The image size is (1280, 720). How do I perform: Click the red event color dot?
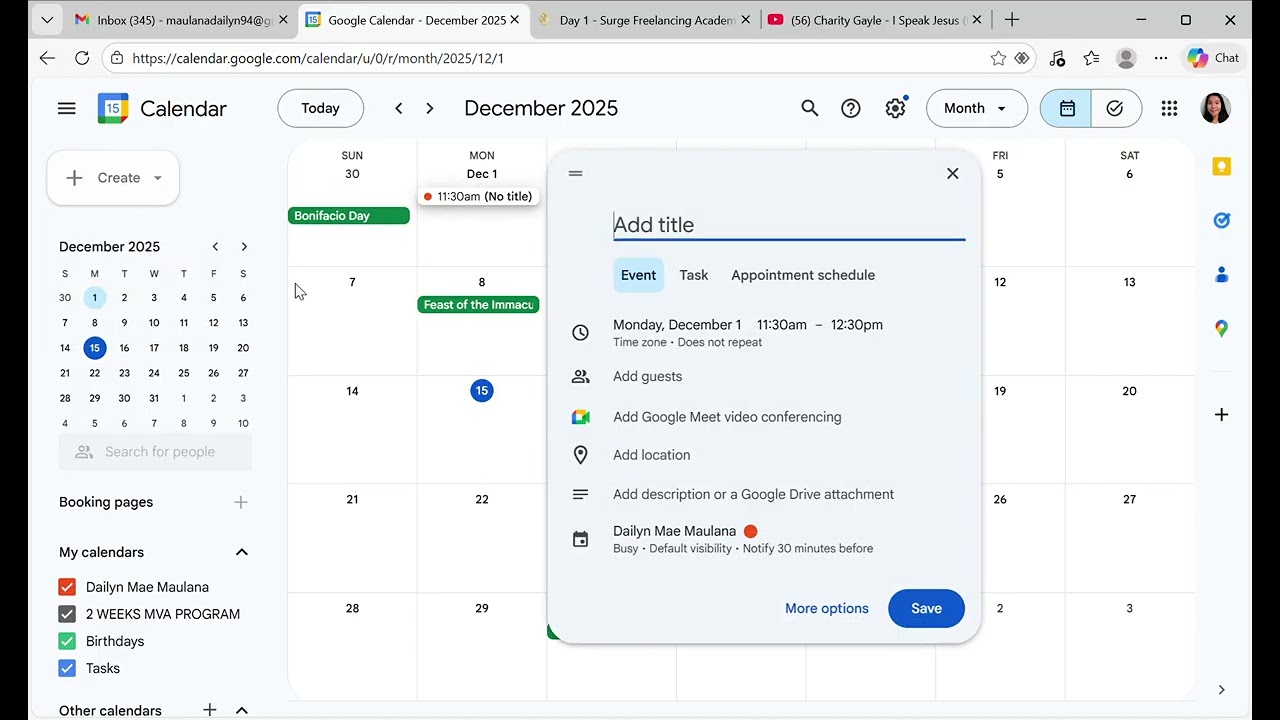(x=750, y=531)
